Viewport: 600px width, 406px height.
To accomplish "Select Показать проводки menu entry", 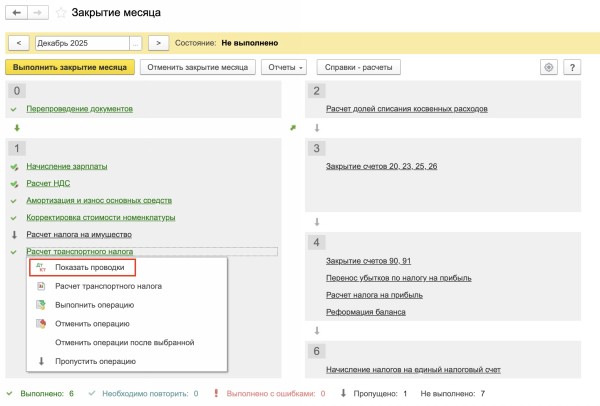I will click(82, 267).
